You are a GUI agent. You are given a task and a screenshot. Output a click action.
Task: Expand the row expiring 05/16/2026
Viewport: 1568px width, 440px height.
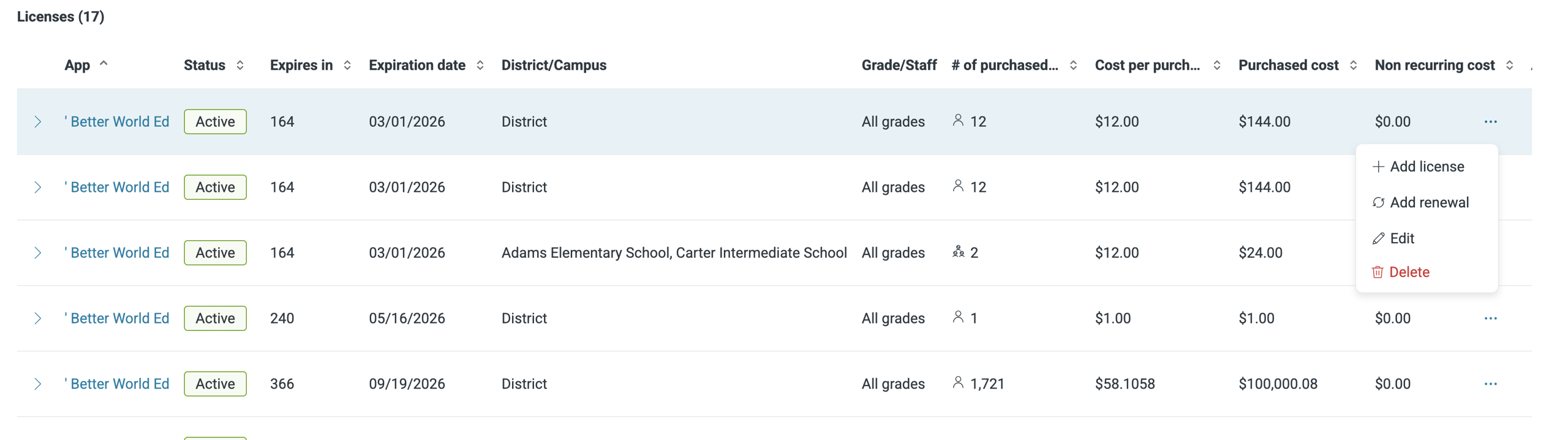tap(38, 318)
